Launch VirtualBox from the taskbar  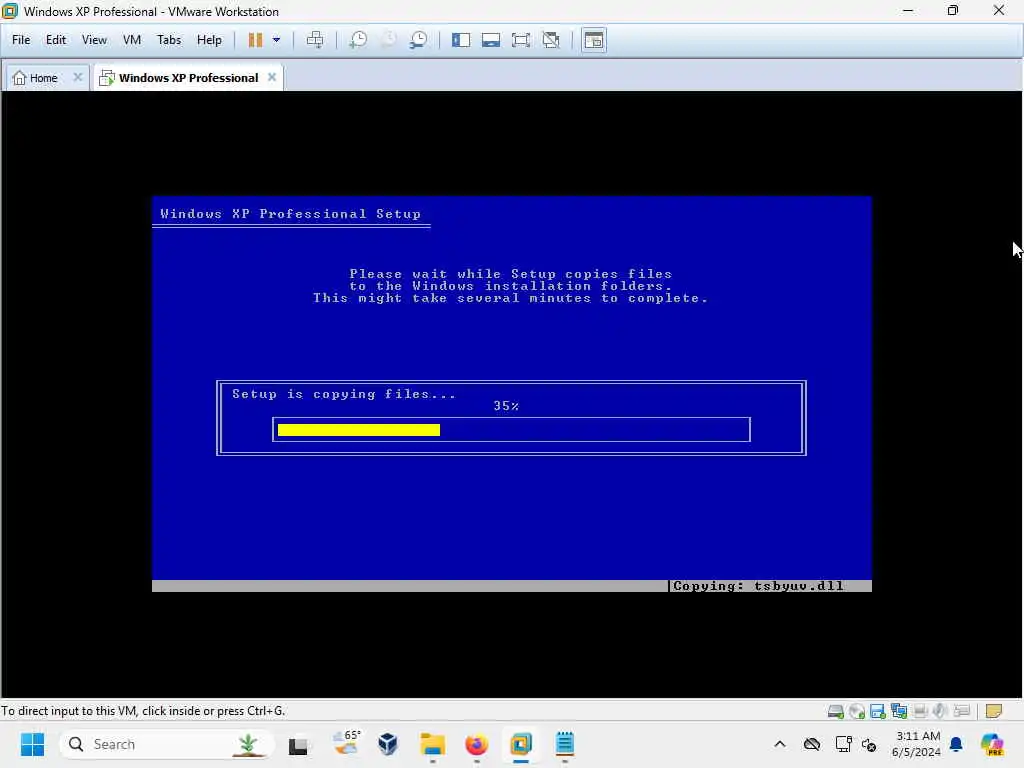[388, 744]
